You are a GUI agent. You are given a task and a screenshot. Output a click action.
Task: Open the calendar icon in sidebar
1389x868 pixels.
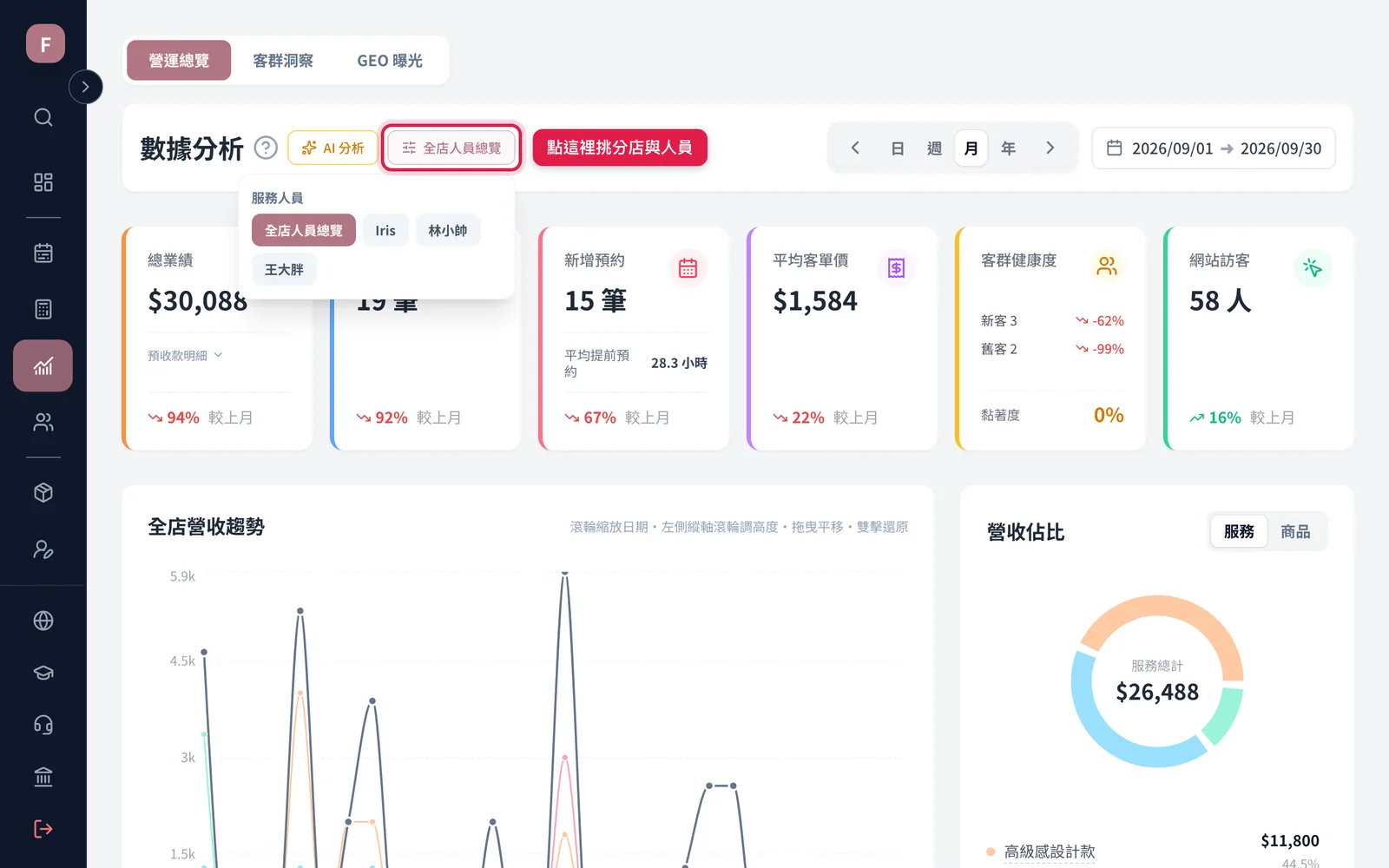[43, 253]
